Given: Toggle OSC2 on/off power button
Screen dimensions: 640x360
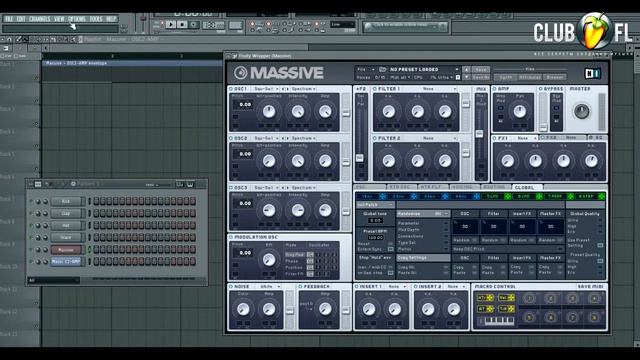Looking at the screenshot, I should [231, 138].
